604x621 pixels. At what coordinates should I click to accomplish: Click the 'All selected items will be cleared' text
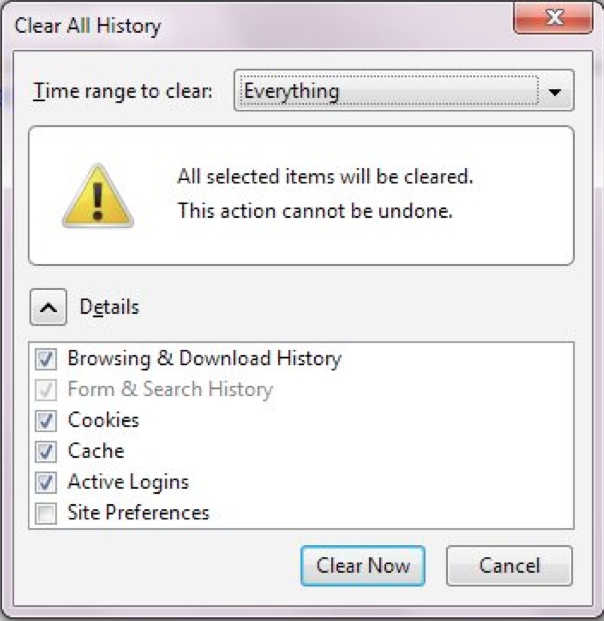pos(325,176)
